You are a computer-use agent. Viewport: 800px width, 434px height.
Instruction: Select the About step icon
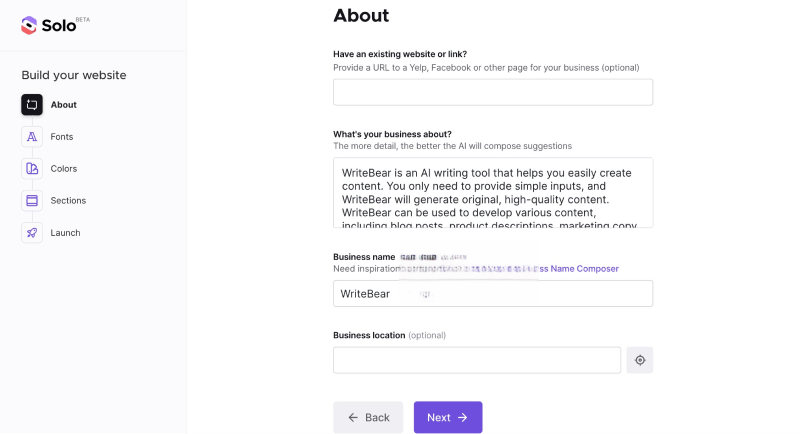pos(32,105)
